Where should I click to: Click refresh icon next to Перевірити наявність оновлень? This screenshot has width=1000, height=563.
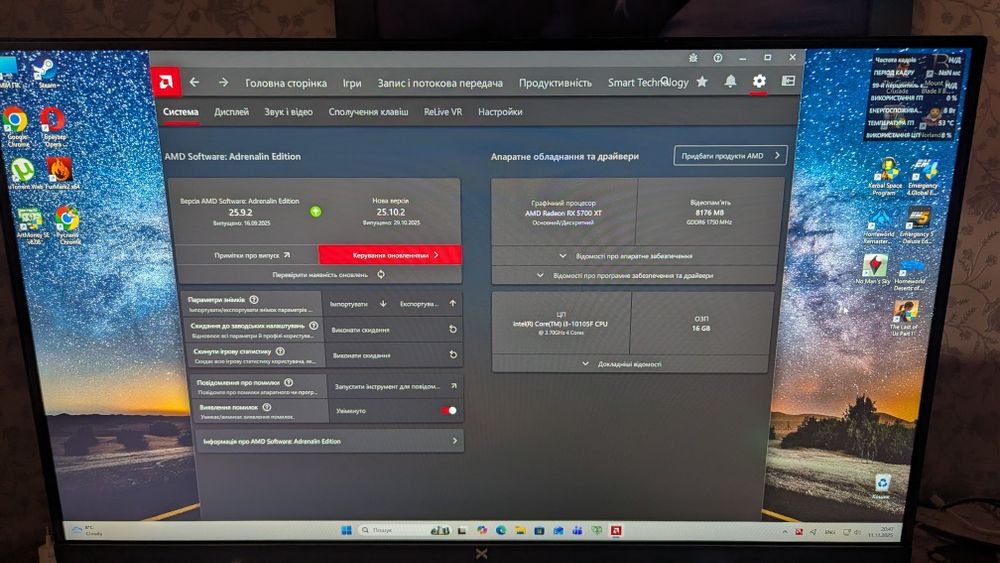pyautogui.click(x=381, y=275)
